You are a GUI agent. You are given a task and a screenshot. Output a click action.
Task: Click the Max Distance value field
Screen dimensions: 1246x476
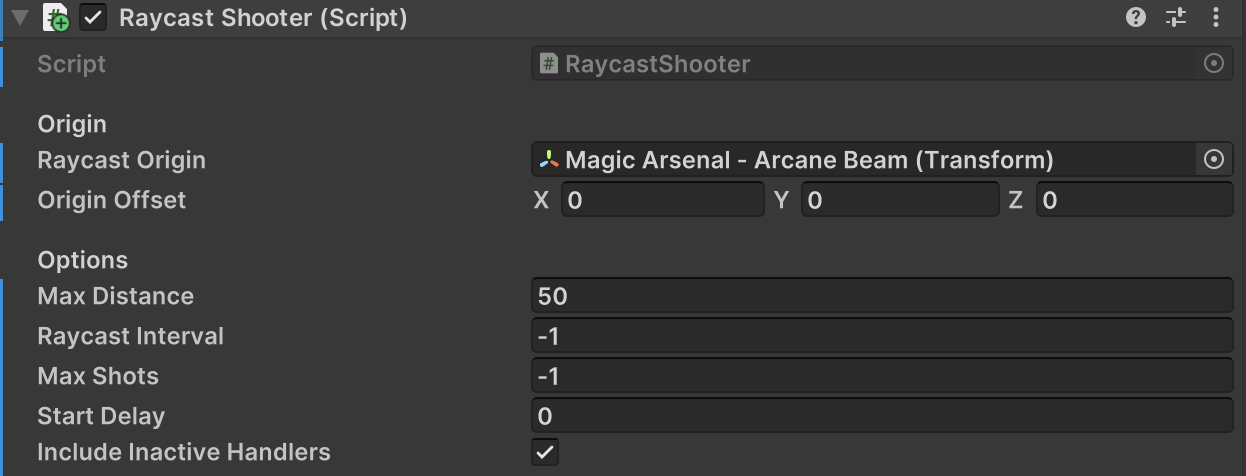[882, 296]
